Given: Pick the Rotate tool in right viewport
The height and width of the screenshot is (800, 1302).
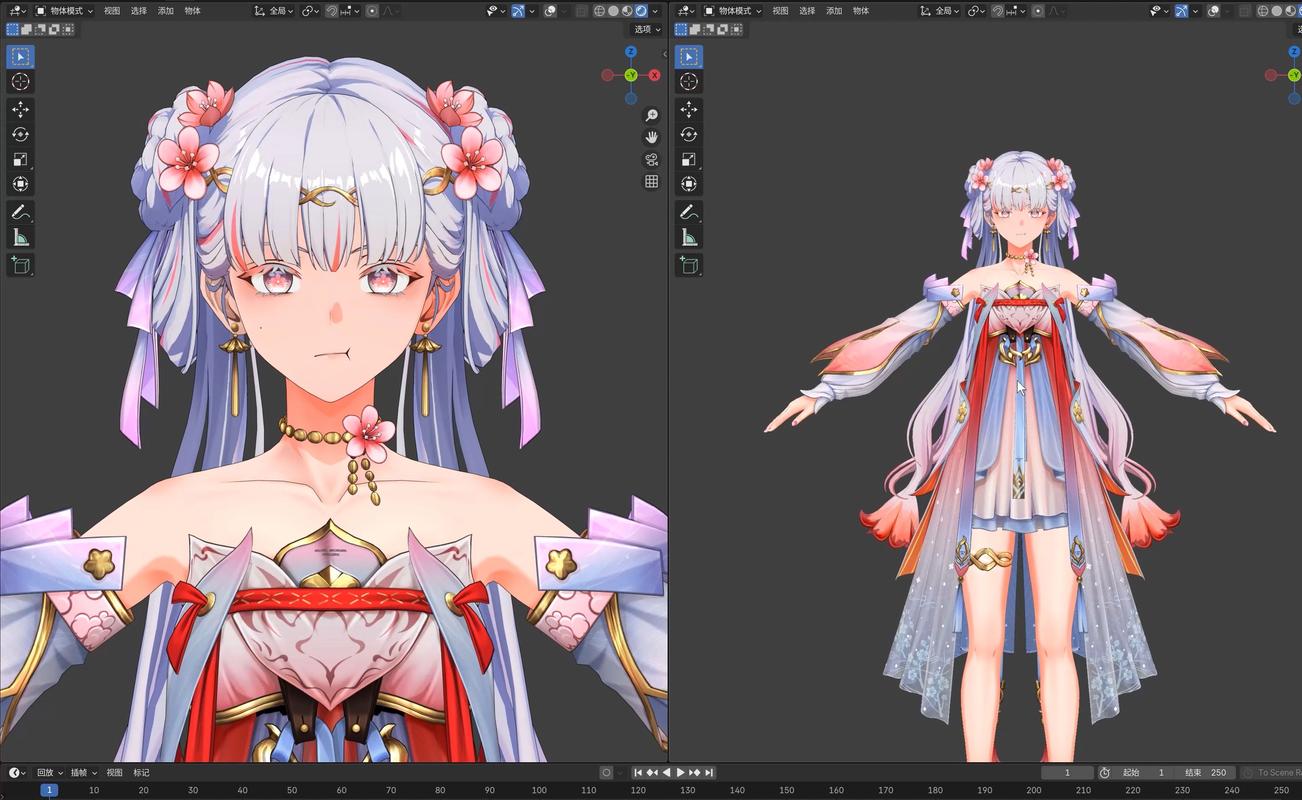Looking at the screenshot, I should tap(689, 134).
